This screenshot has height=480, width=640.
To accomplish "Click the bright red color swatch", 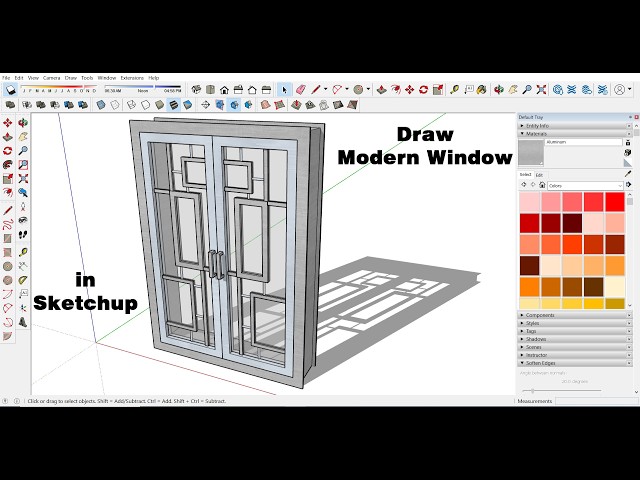I will click(614, 202).
